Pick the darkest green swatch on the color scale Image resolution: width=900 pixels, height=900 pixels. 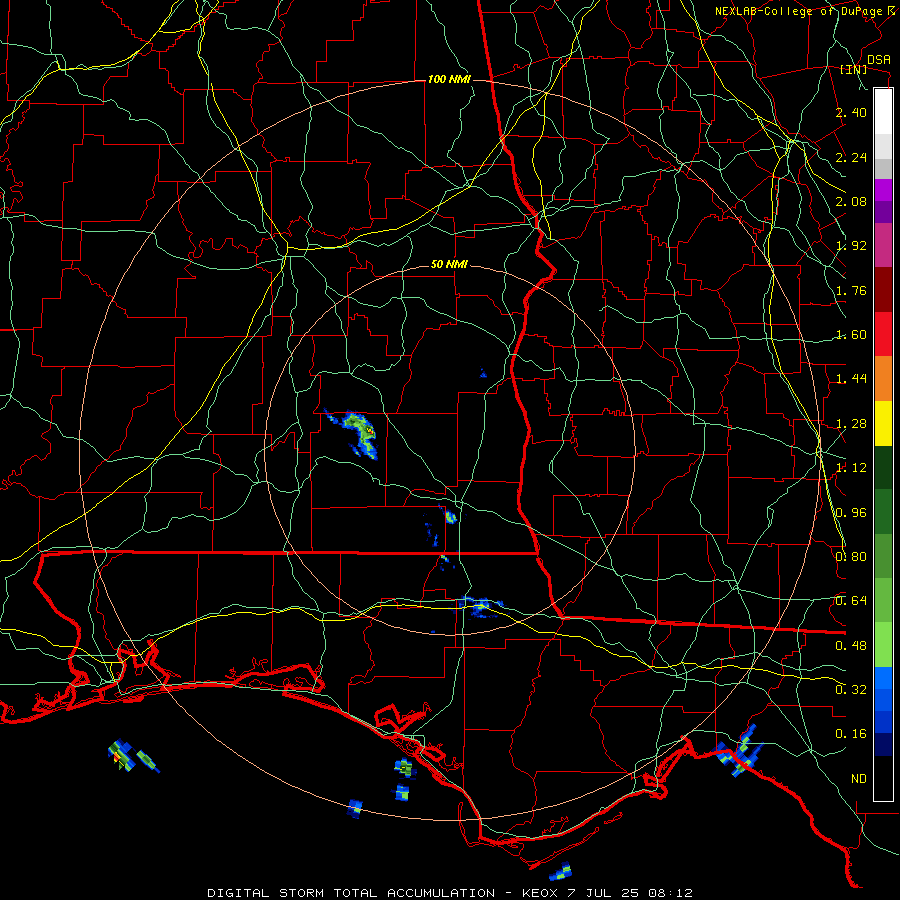[883, 467]
